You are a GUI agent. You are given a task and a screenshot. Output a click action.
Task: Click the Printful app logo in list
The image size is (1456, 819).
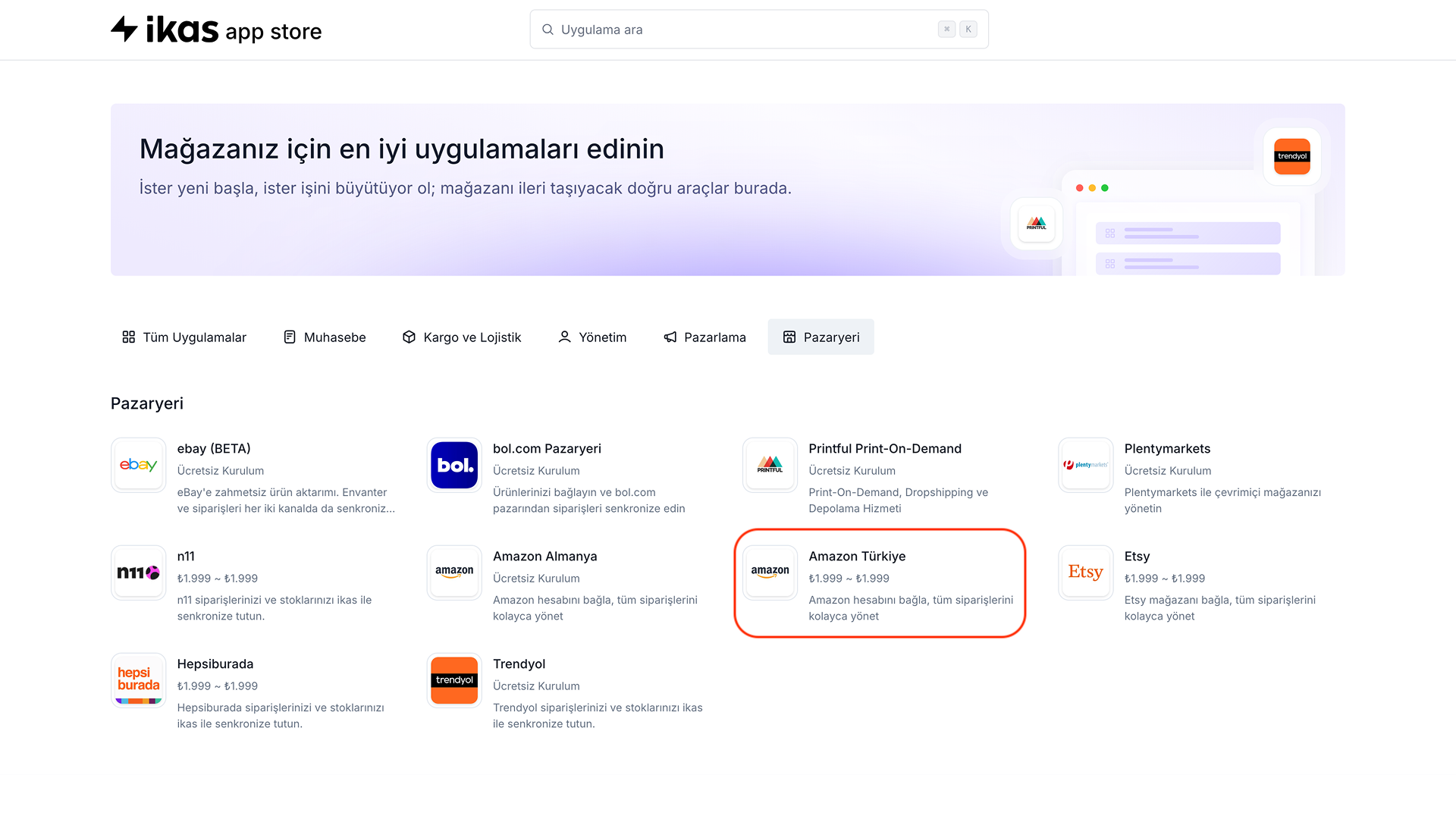pyautogui.click(x=770, y=465)
